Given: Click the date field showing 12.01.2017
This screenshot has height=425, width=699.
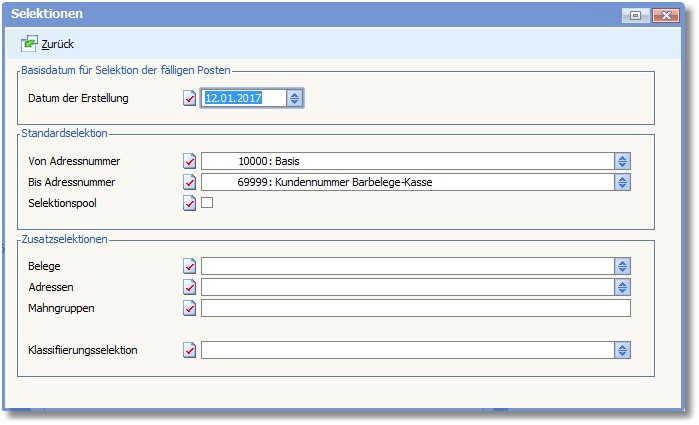Looking at the screenshot, I should coord(243,98).
